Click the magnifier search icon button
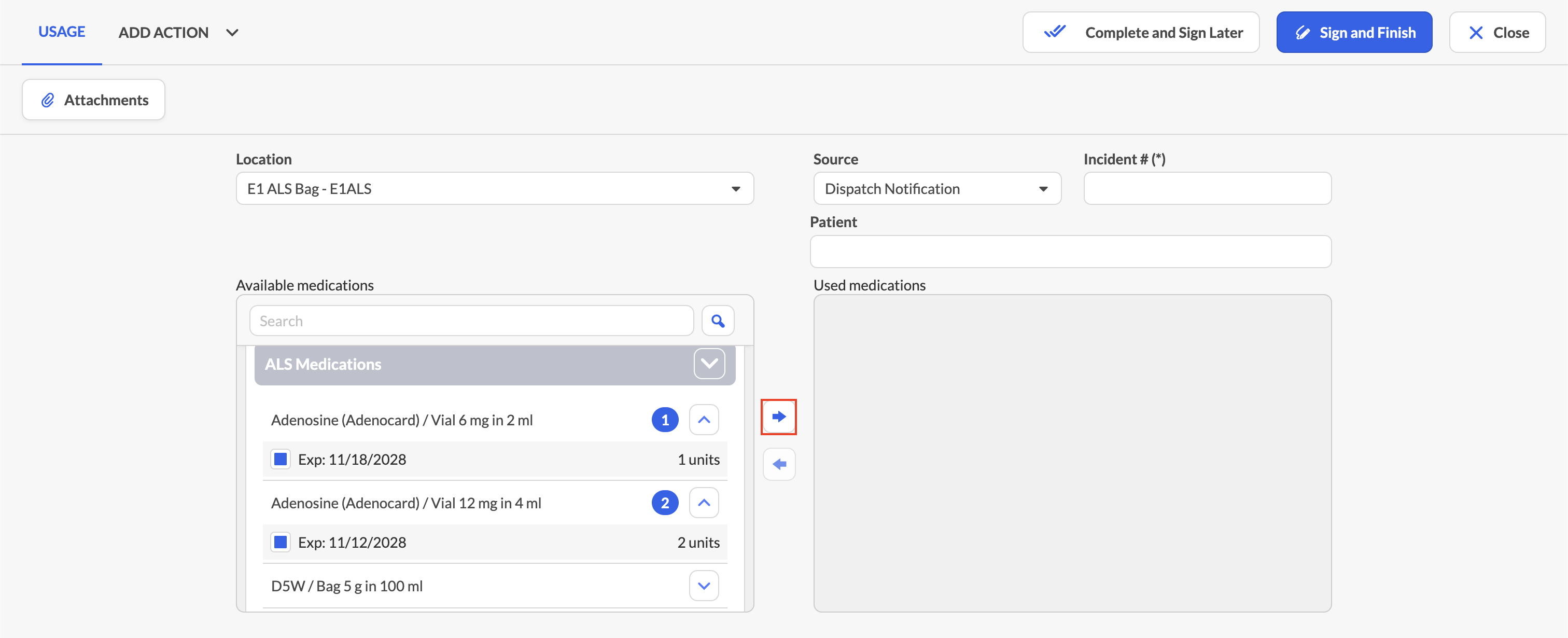 tap(718, 321)
